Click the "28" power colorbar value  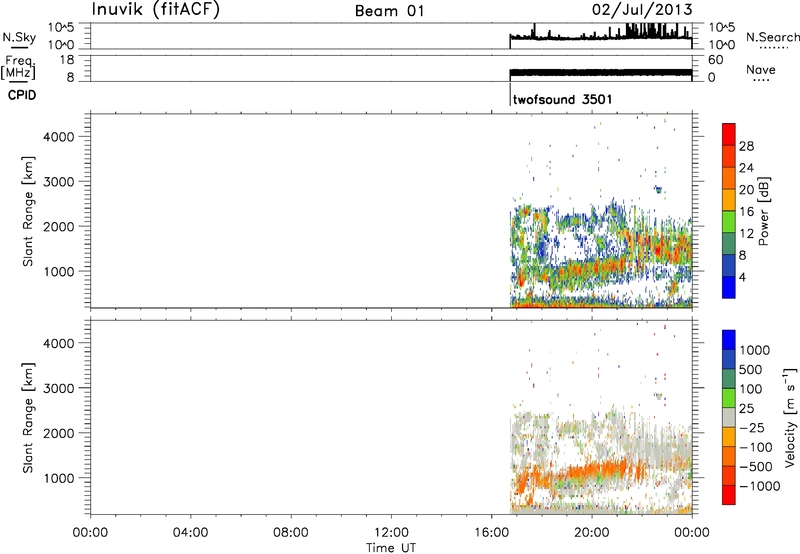[746, 146]
